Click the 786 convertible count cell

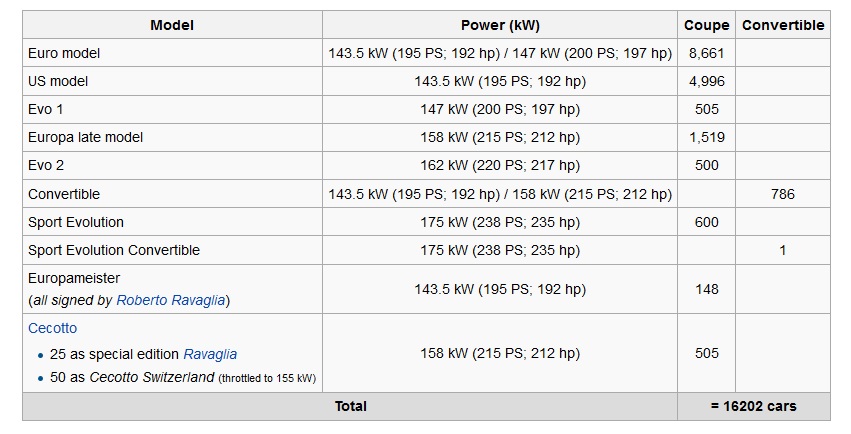coord(783,194)
